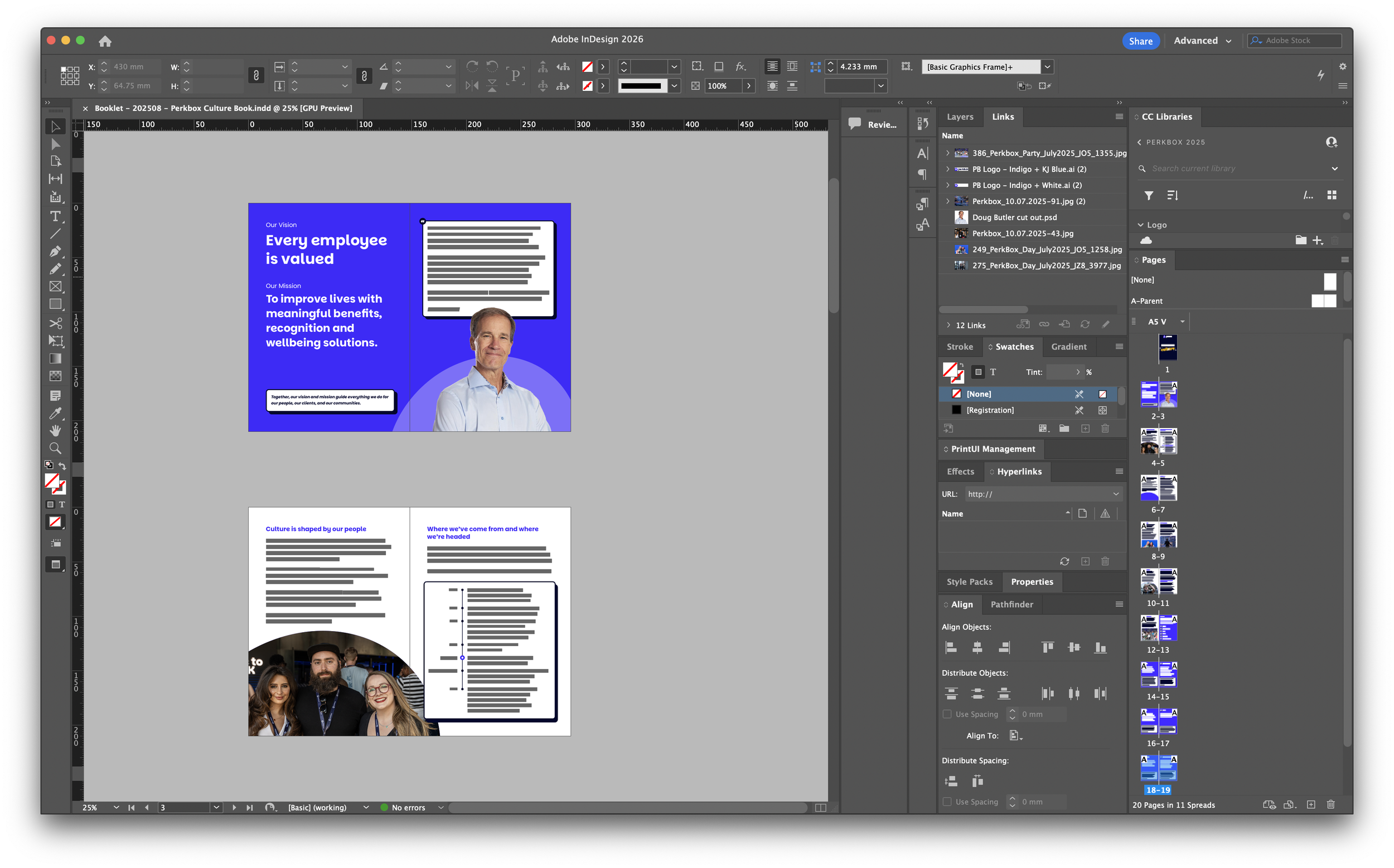Select the Registration swatch
The width and height of the screenshot is (1394, 868).
click(990, 410)
